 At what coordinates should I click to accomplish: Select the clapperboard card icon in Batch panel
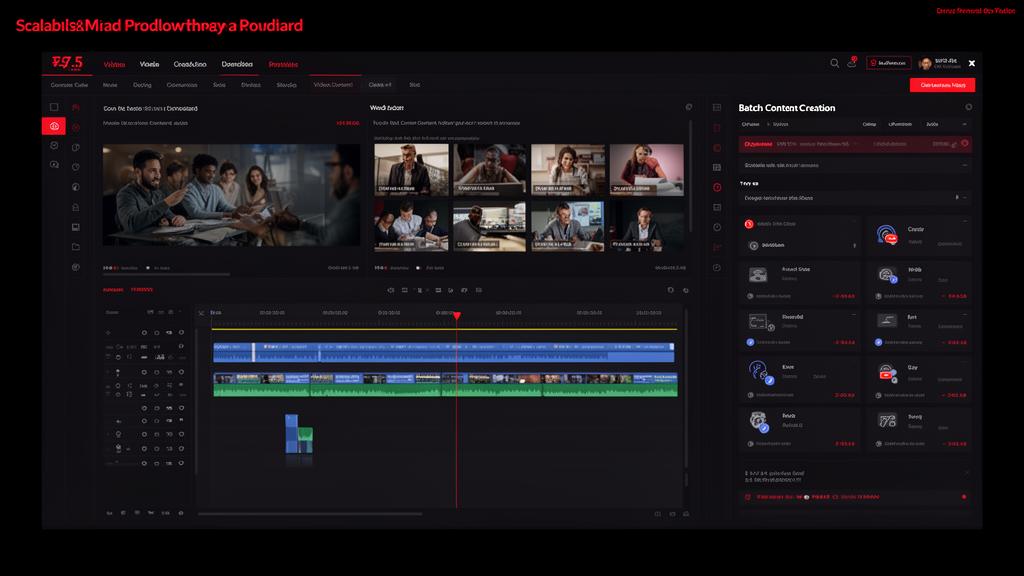point(887,421)
